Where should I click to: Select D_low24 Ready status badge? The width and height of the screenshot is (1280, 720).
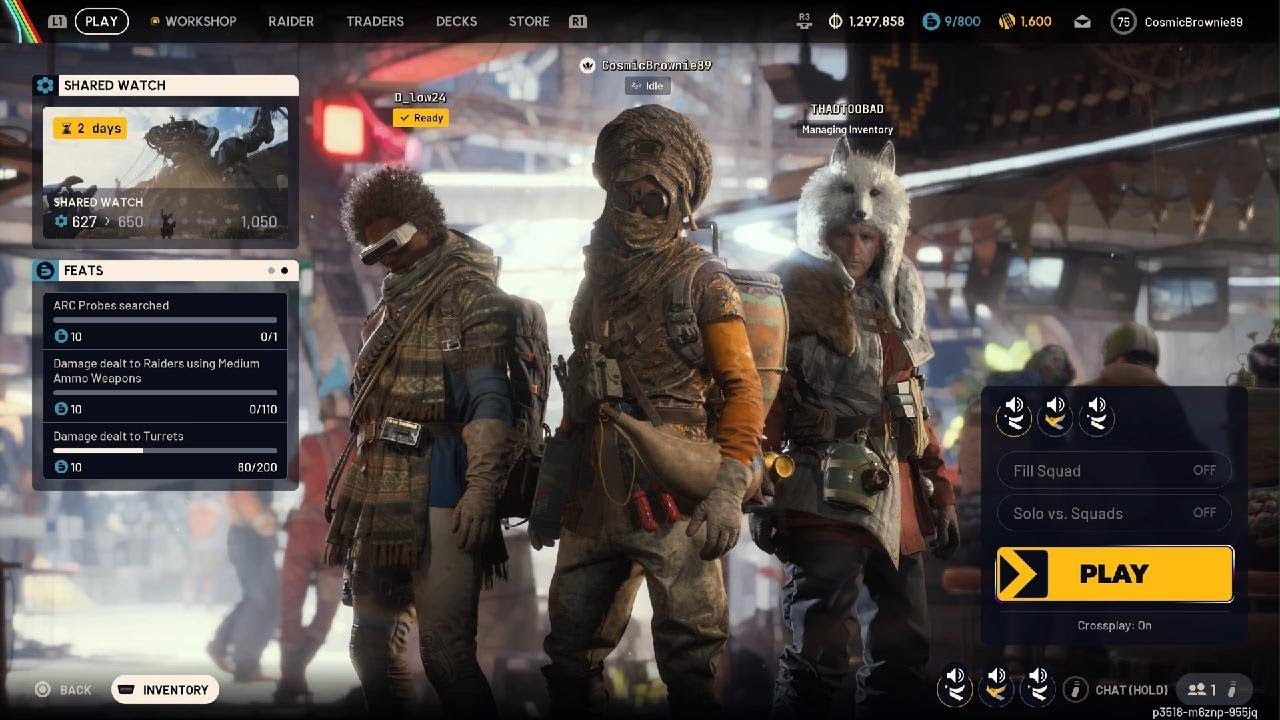click(x=420, y=118)
